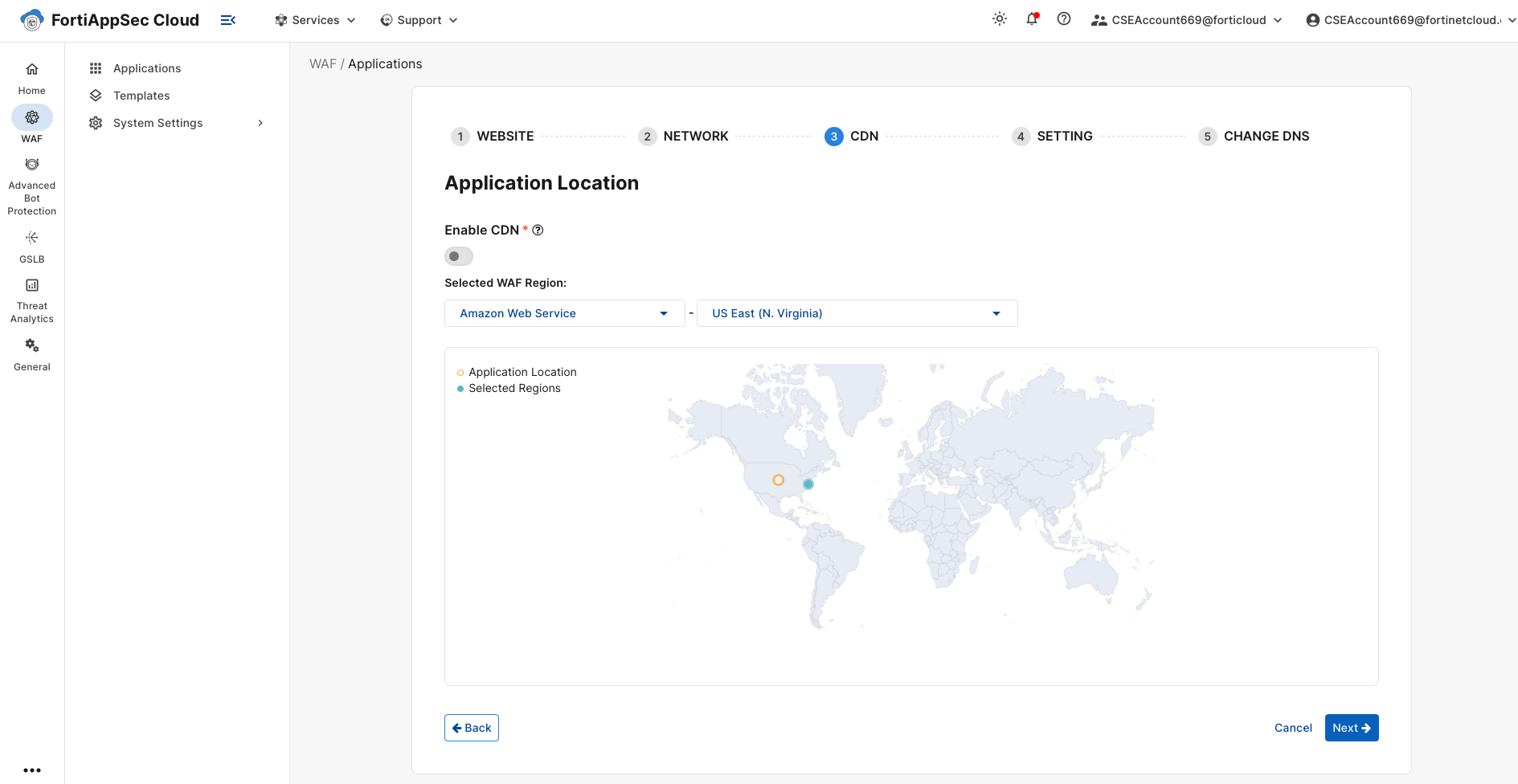Switch theme with the sun icon
The width and height of the screenshot is (1518, 784).
1000,19
